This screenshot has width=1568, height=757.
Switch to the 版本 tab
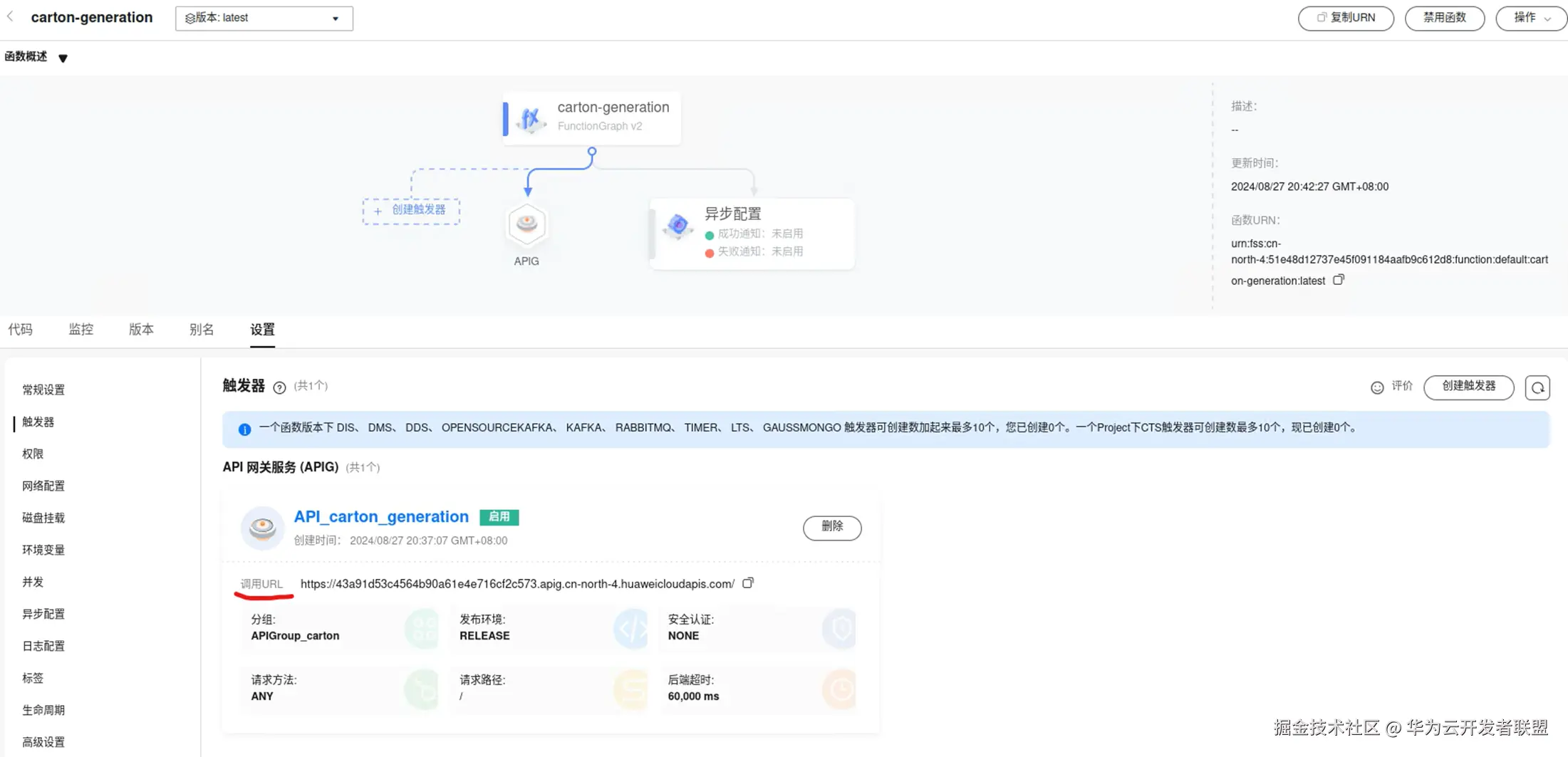click(x=141, y=329)
